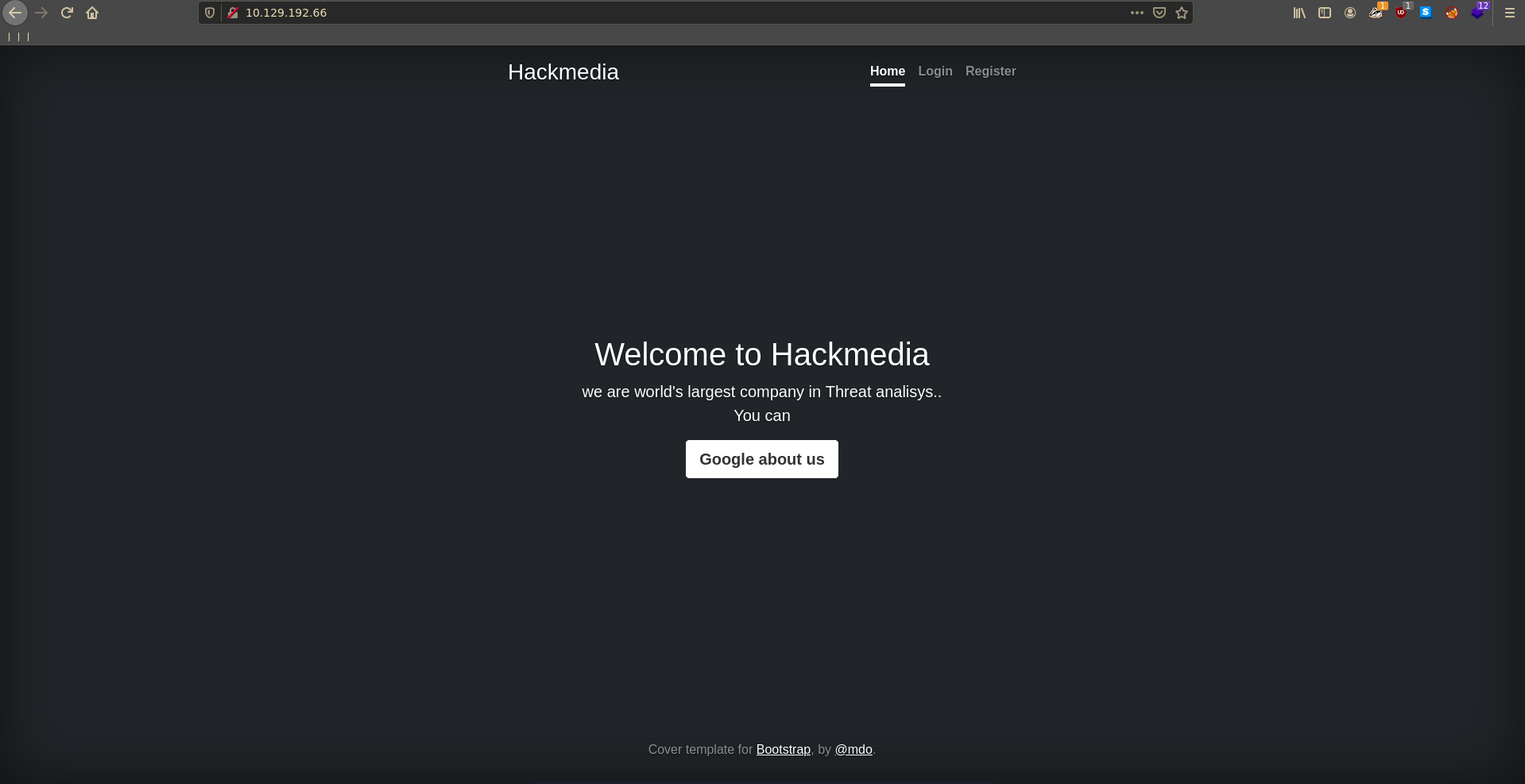The image size is (1525, 784).
Task: Open the tracking protection shield info
Action: click(x=210, y=13)
